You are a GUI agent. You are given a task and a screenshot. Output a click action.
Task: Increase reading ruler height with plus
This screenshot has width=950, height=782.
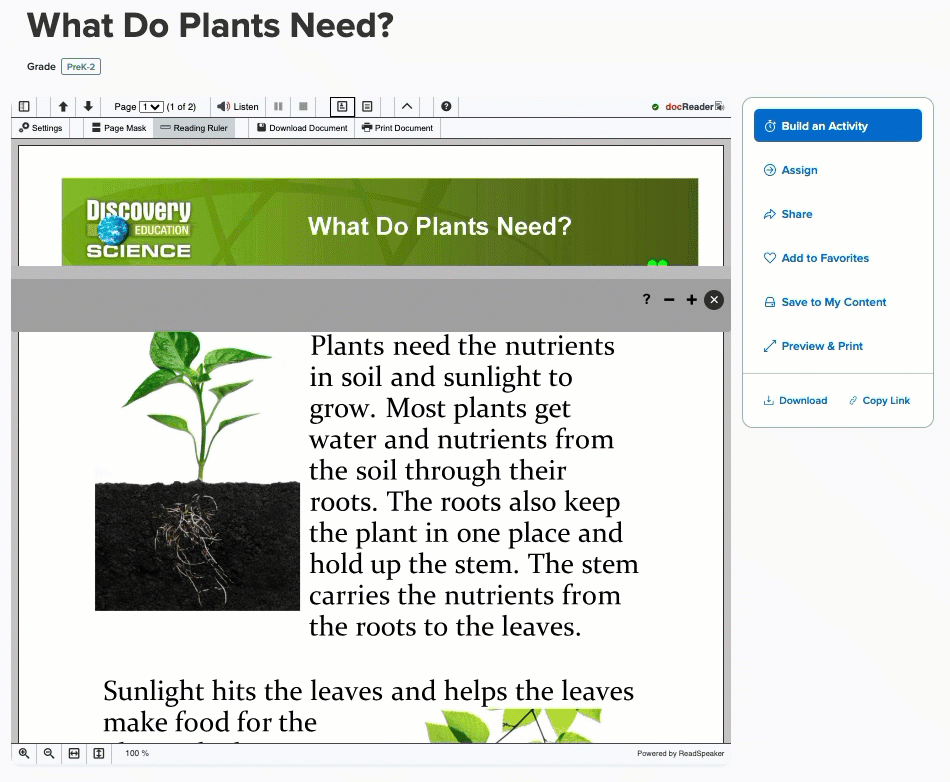click(691, 300)
